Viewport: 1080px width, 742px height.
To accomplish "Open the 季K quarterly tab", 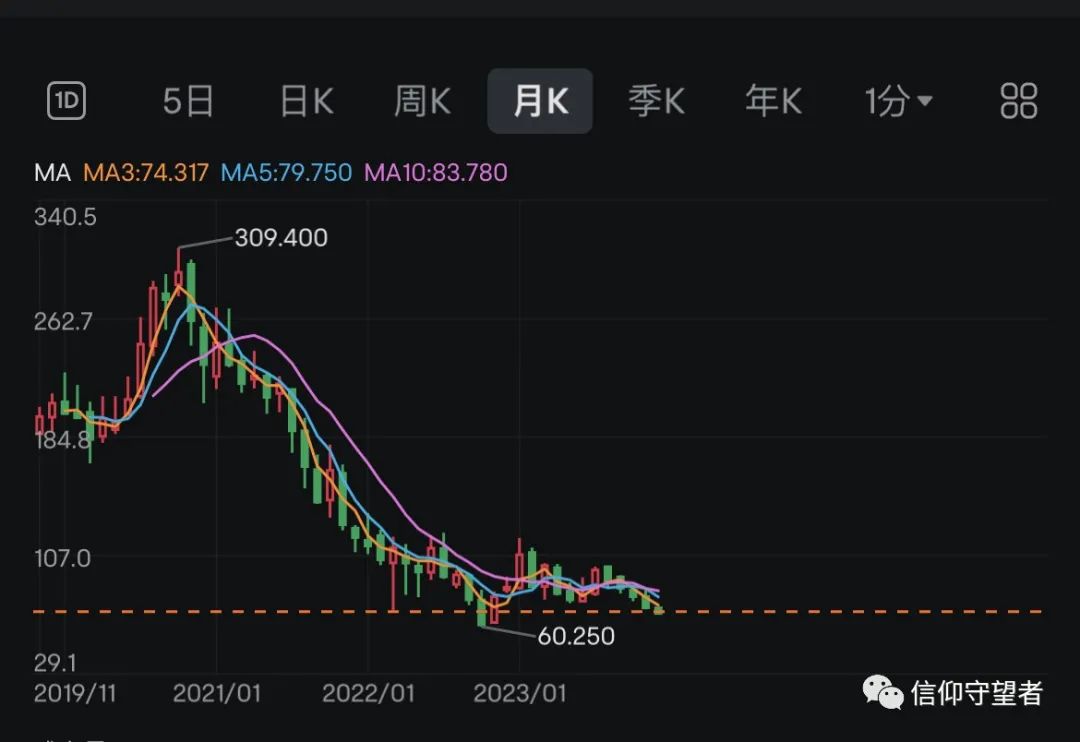I will pyautogui.click(x=656, y=101).
